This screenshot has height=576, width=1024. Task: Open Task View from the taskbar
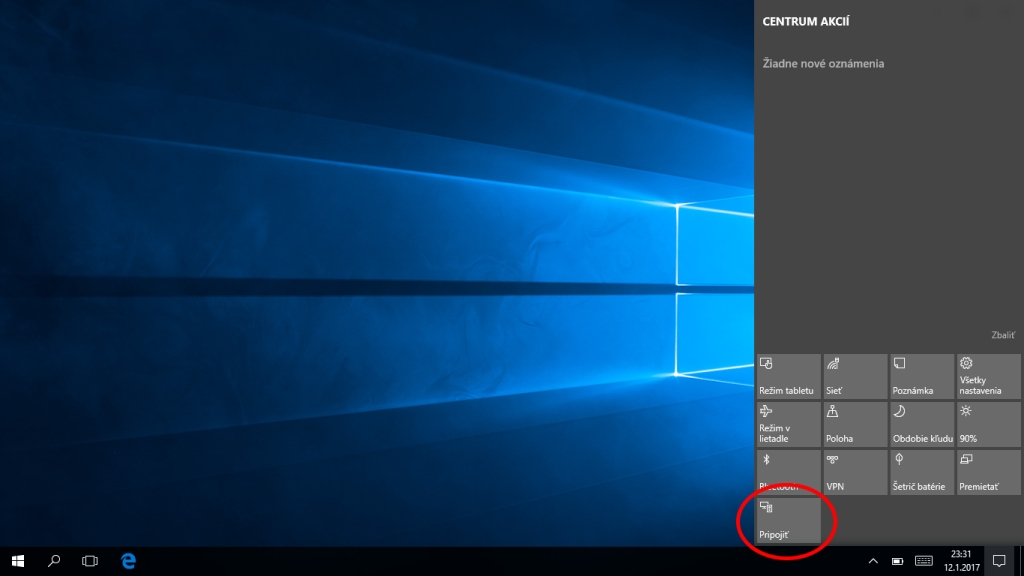click(90, 561)
